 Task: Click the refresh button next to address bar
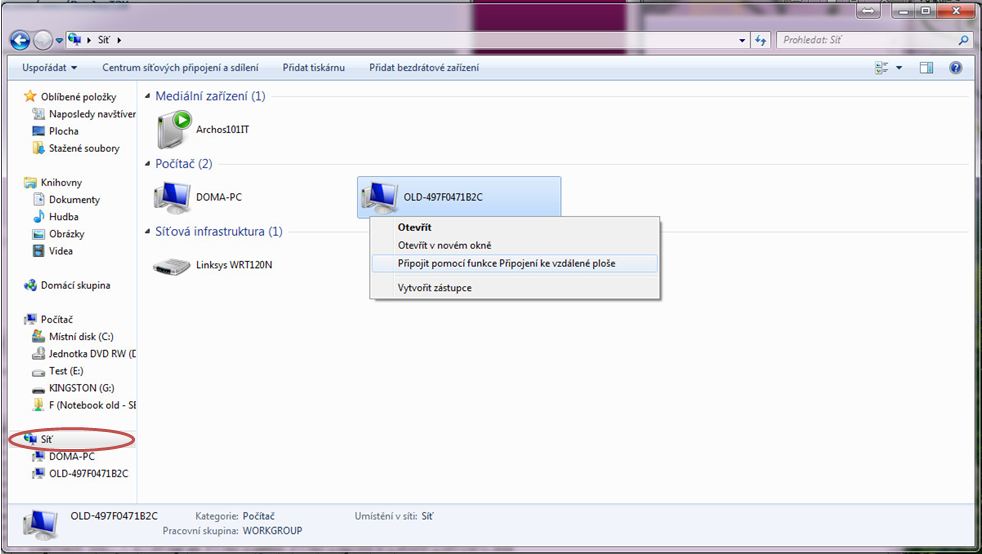(760, 40)
